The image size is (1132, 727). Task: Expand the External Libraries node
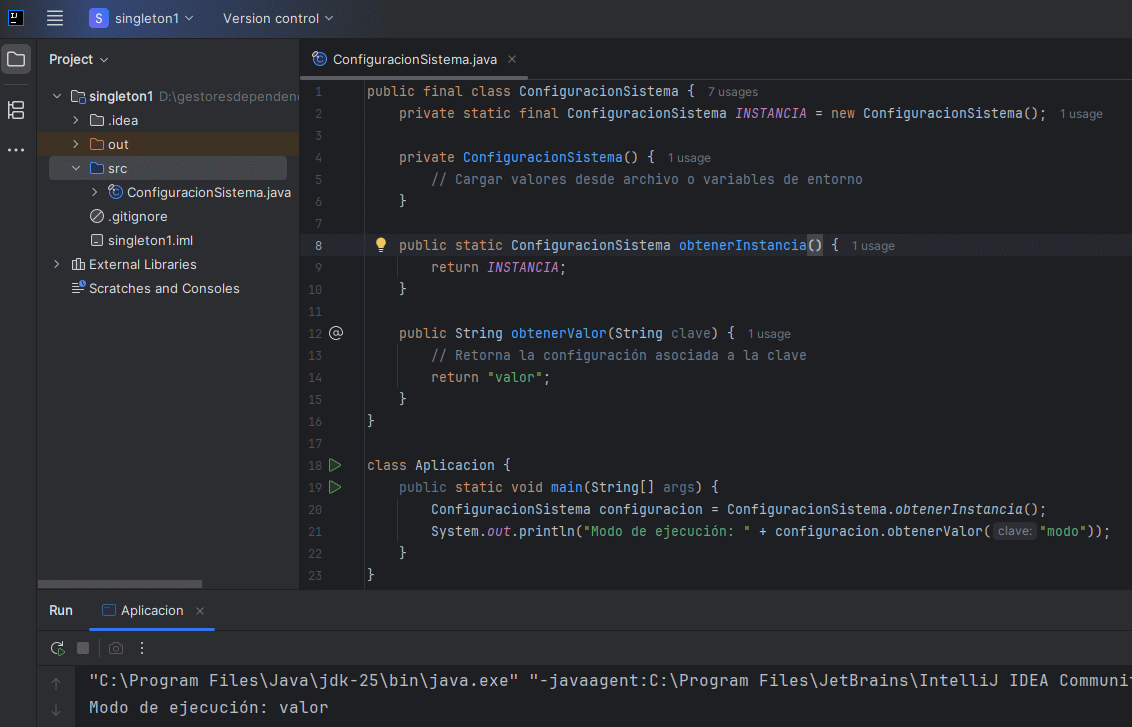[57, 264]
